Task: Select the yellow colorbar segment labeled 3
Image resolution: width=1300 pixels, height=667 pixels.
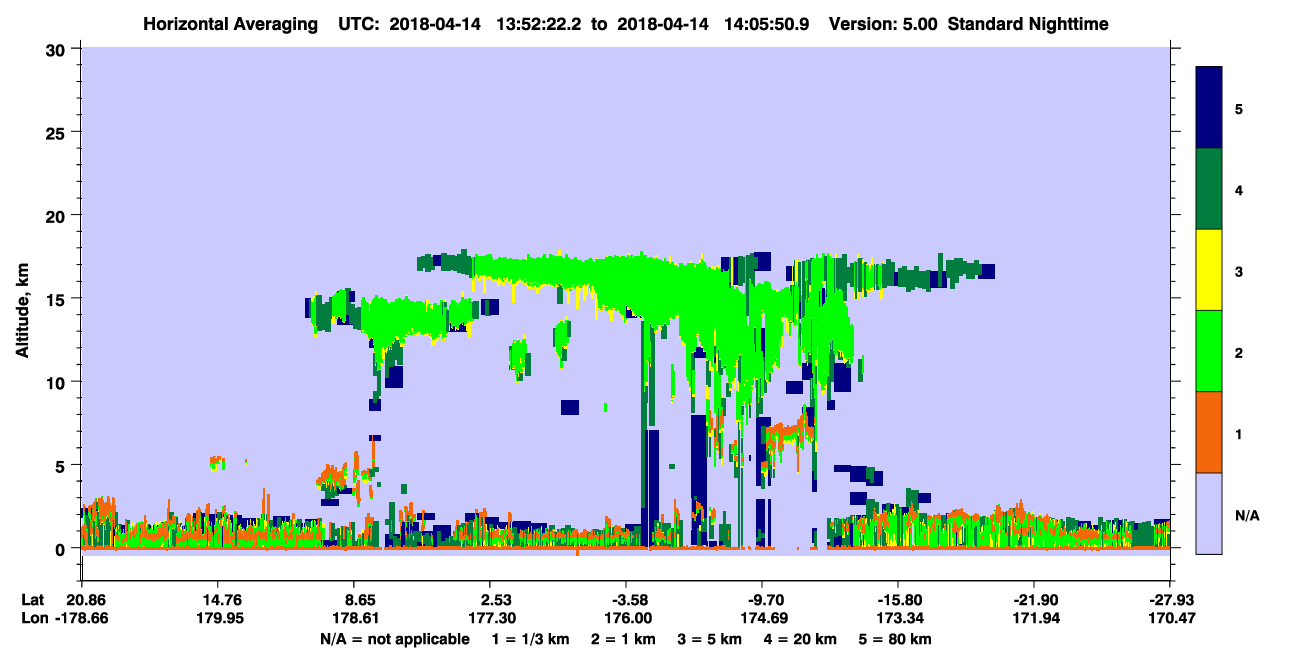Action: (x=1209, y=270)
